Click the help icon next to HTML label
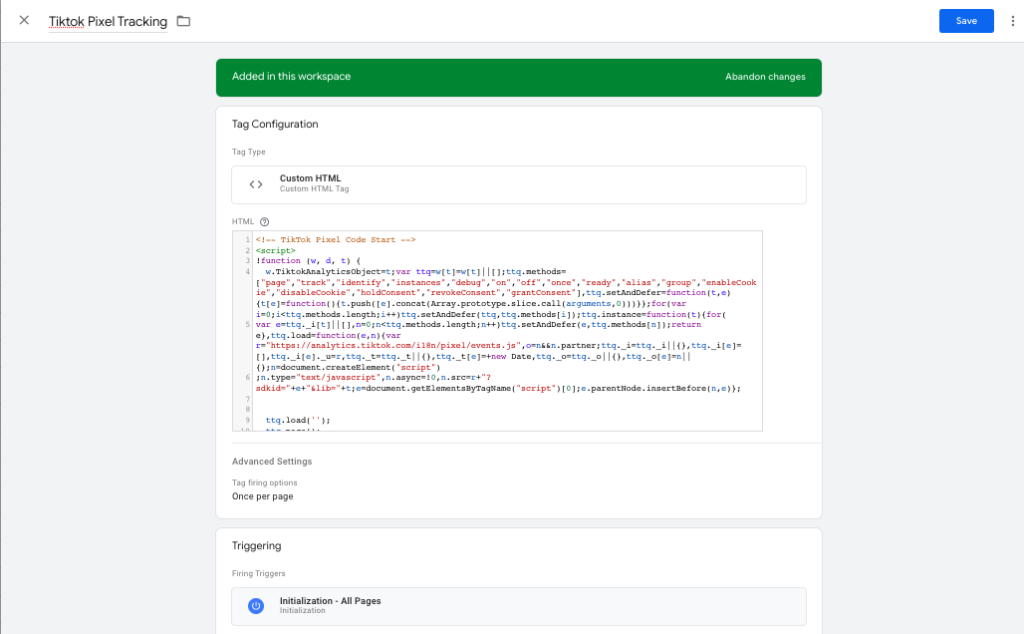The height and width of the screenshot is (634, 1024). (265, 222)
